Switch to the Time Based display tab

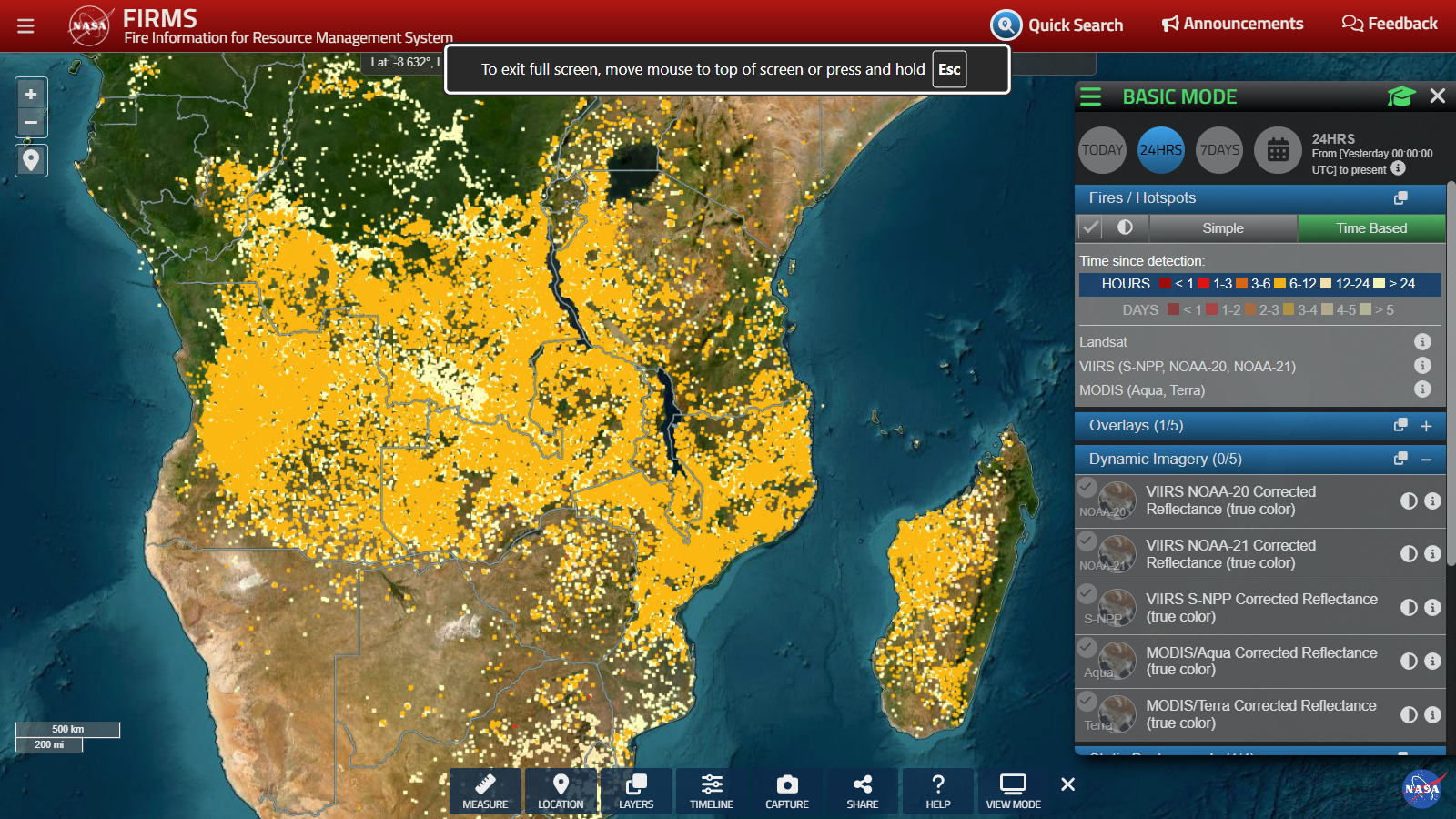tap(1371, 228)
